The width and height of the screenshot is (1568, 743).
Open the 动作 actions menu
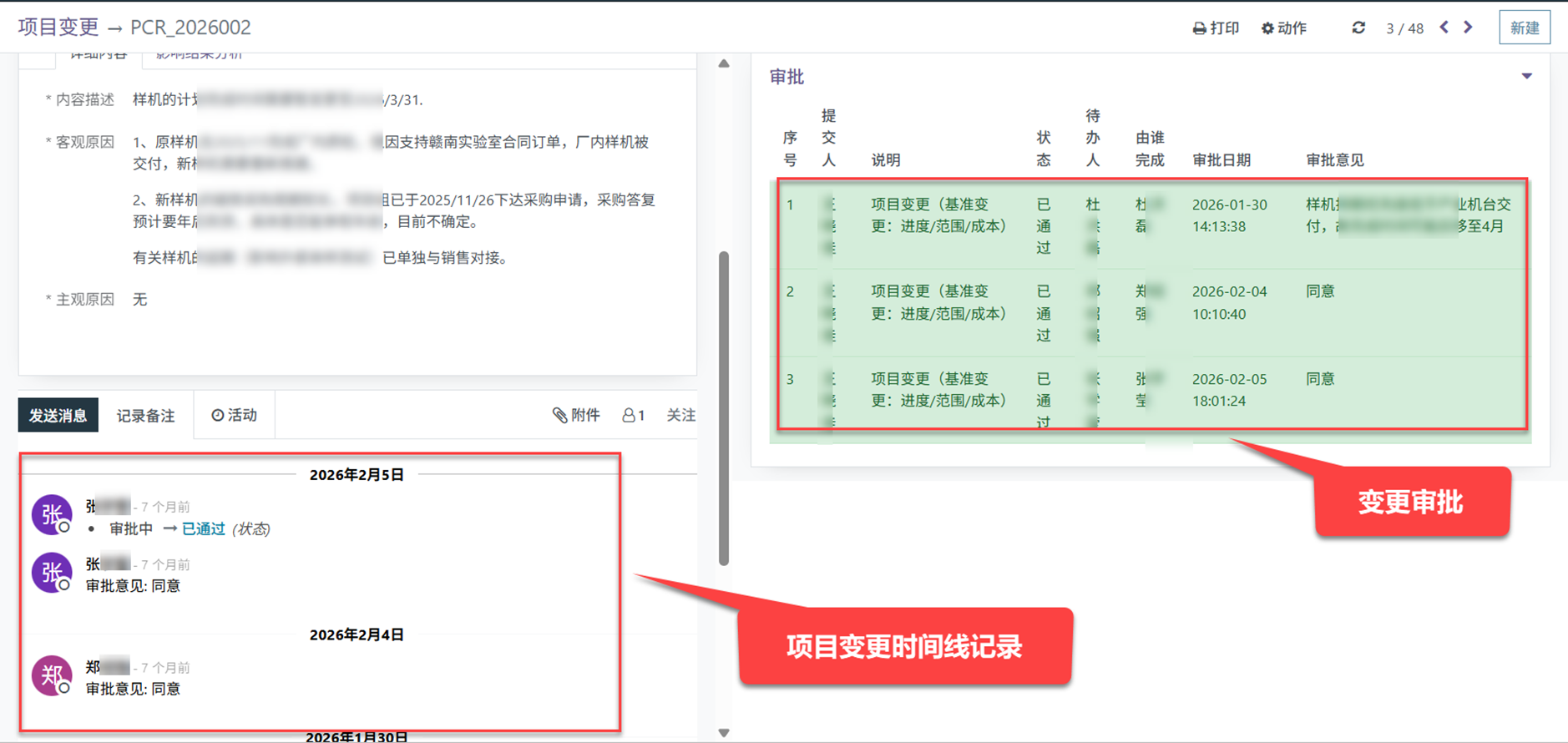pos(1284,28)
